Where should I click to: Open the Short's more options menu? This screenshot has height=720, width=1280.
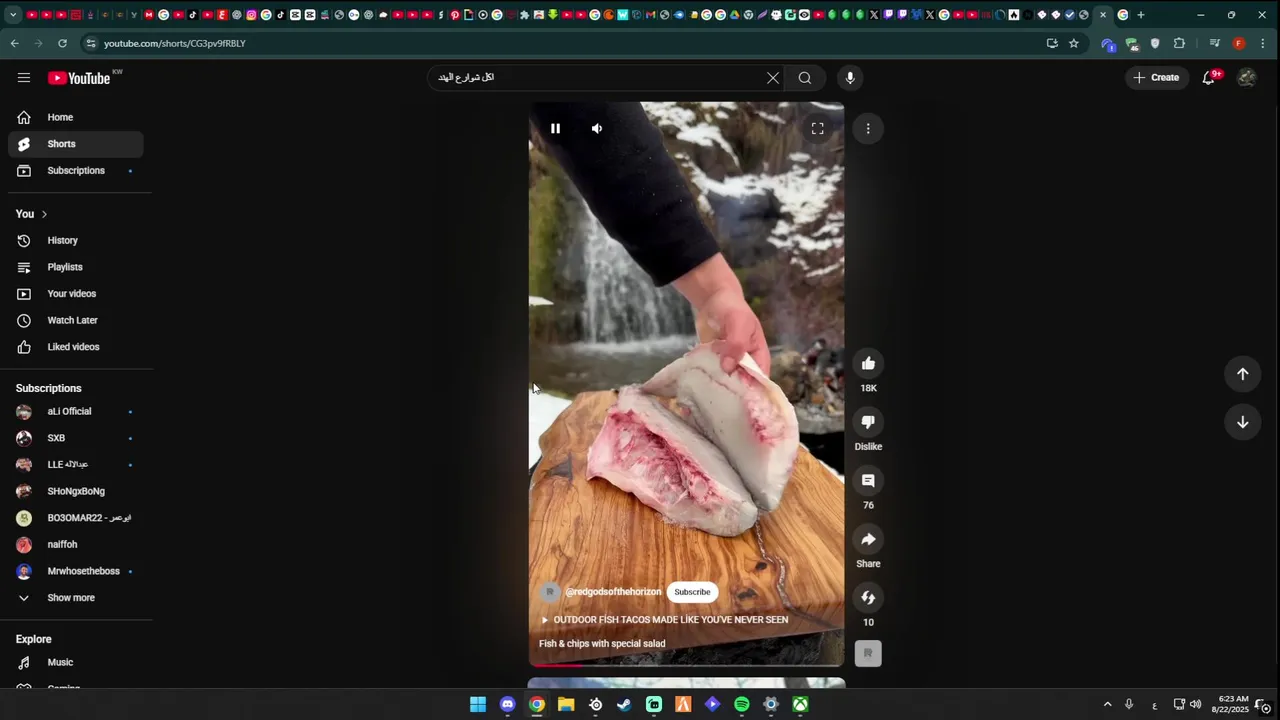[x=868, y=128]
